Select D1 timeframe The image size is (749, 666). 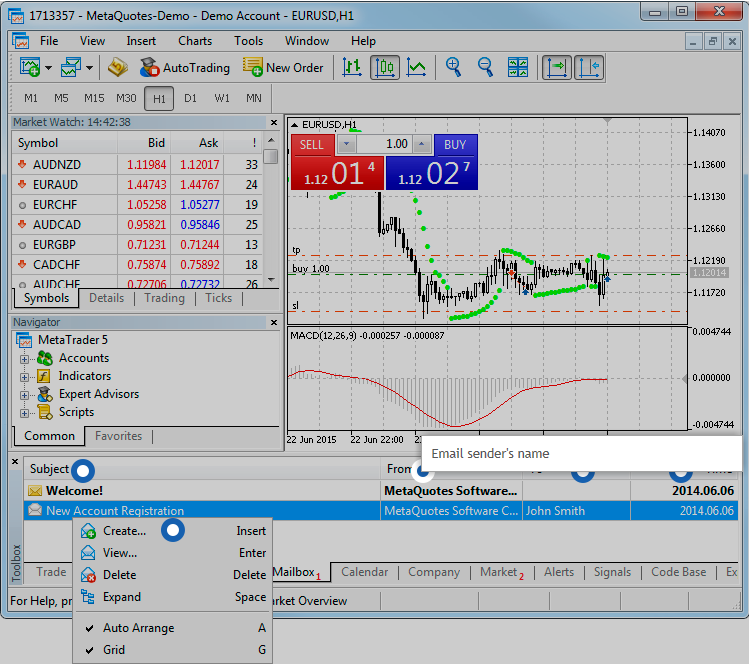191,98
